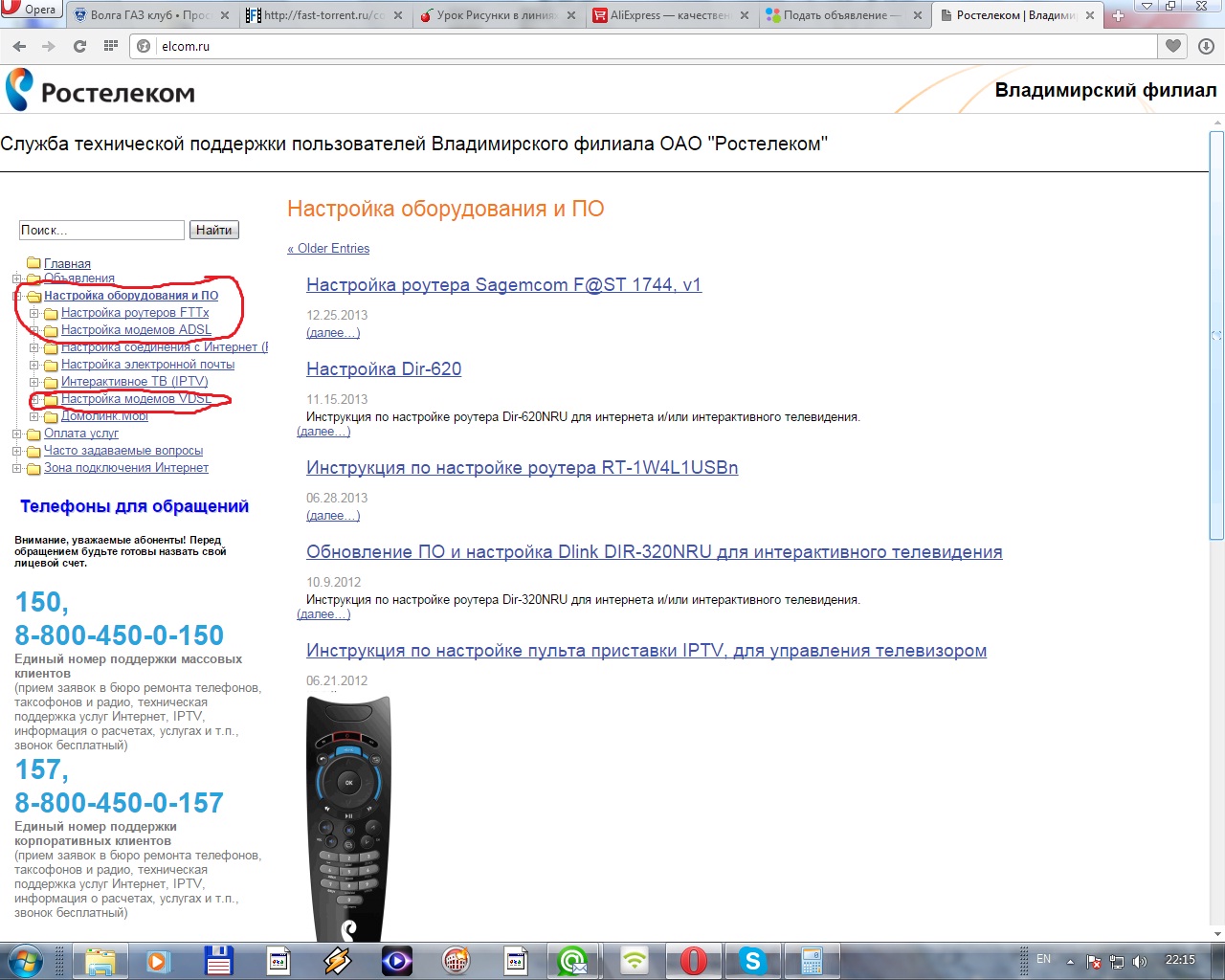Close the Волга ГАЗ клуб tab
This screenshot has width=1225, height=980.
[225, 16]
